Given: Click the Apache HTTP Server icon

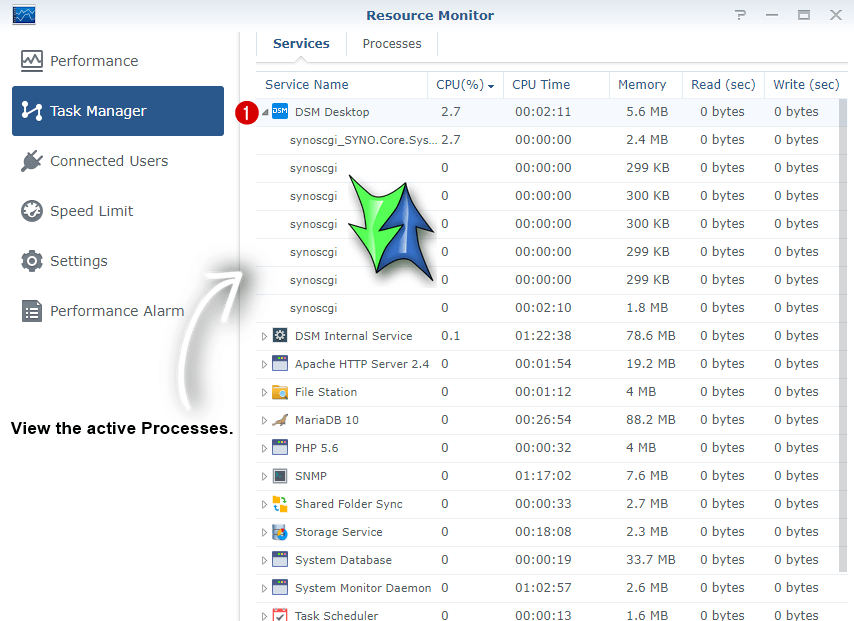Looking at the screenshot, I should [x=280, y=363].
